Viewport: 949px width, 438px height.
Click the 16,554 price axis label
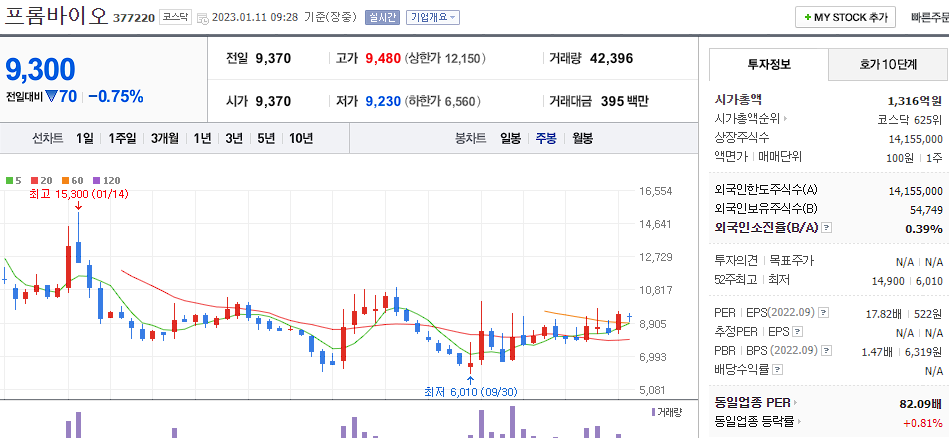point(655,191)
